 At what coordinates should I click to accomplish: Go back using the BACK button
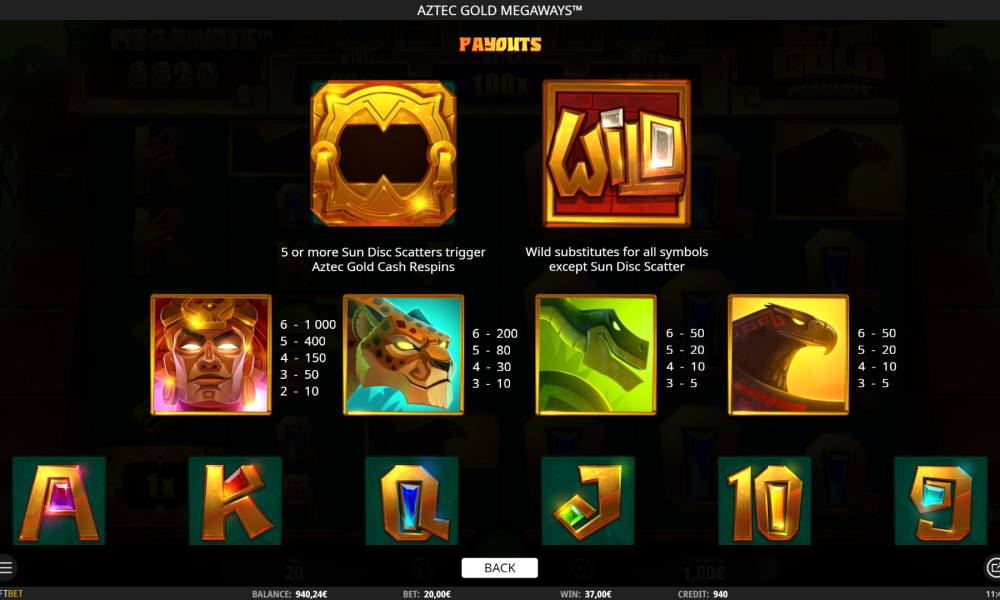(499, 567)
